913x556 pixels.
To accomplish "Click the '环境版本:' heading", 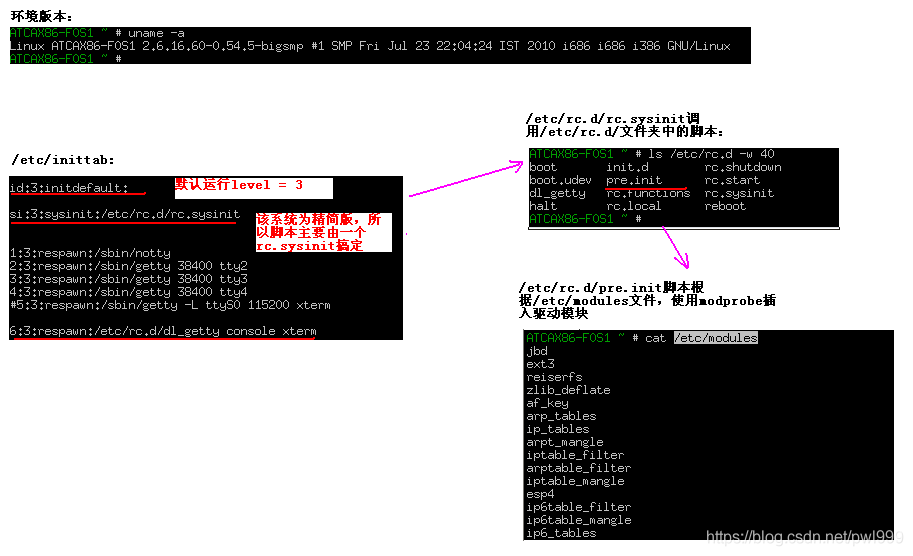I will click(41, 17).
